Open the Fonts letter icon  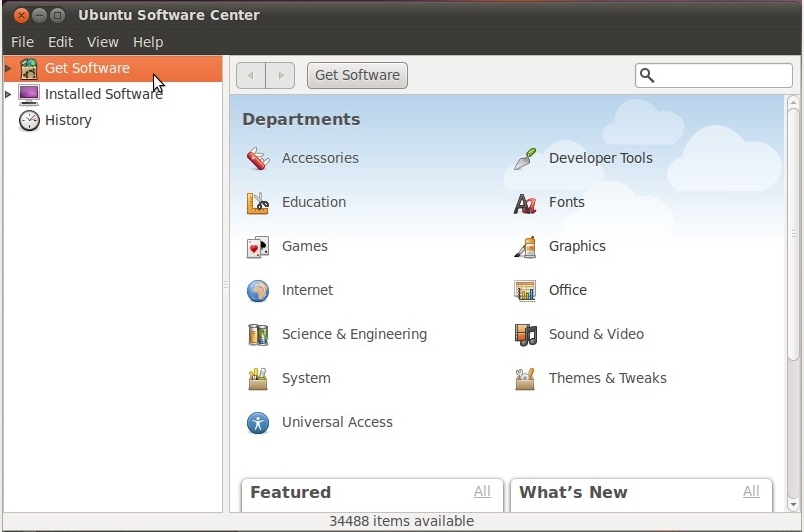tap(525, 202)
